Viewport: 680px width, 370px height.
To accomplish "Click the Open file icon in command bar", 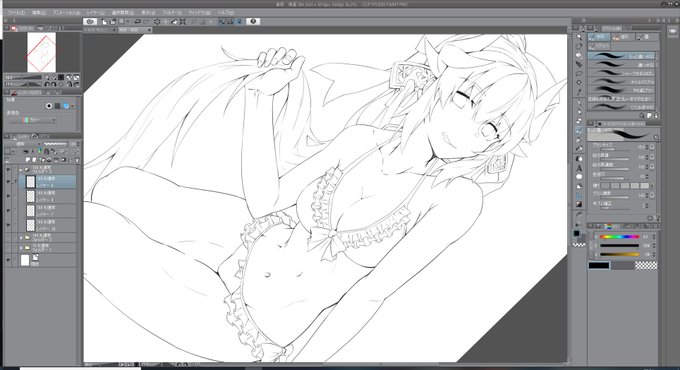I will pyautogui.click(x=113, y=21).
